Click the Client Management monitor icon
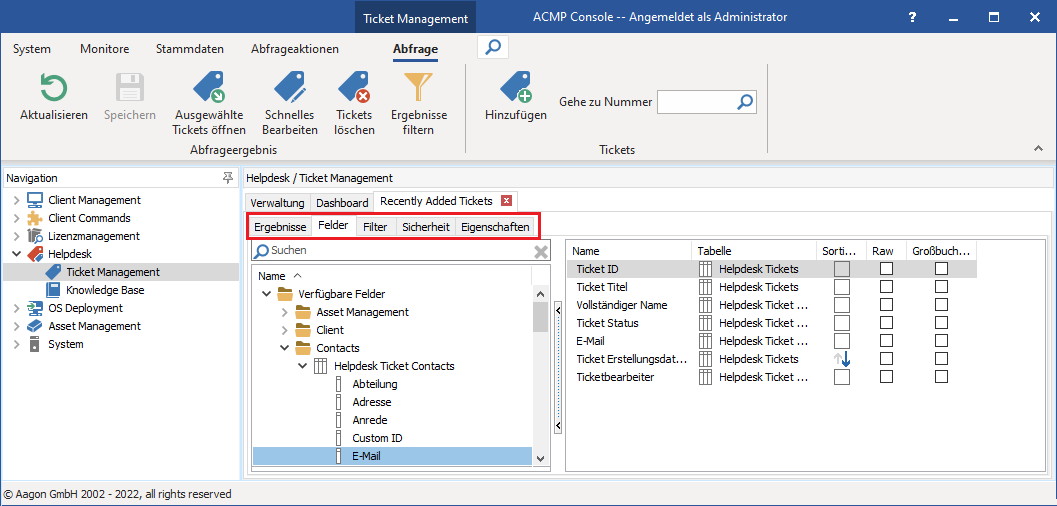 pyautogui.click(x=34, y=200)
